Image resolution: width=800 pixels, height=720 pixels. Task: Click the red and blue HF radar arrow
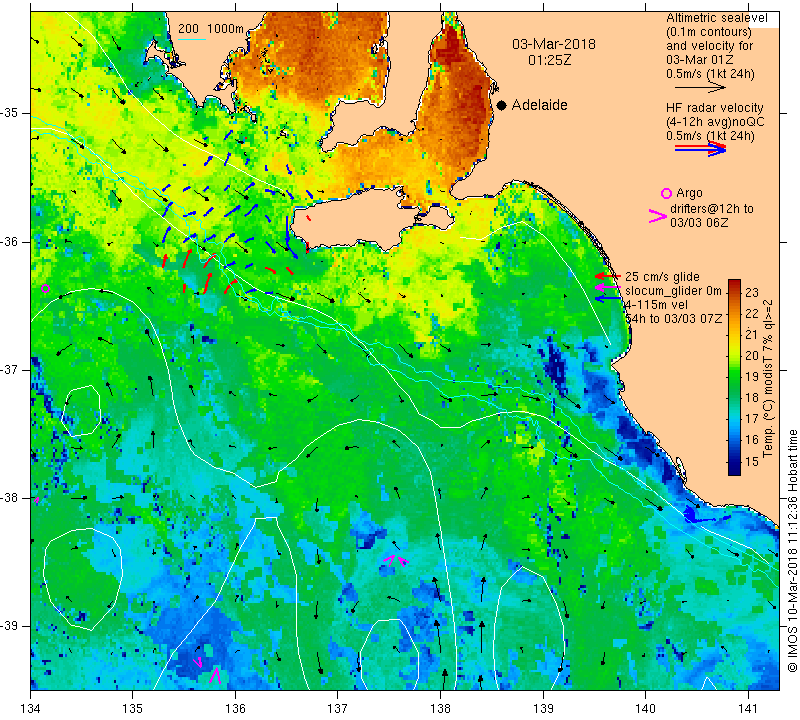coord(701,149)
